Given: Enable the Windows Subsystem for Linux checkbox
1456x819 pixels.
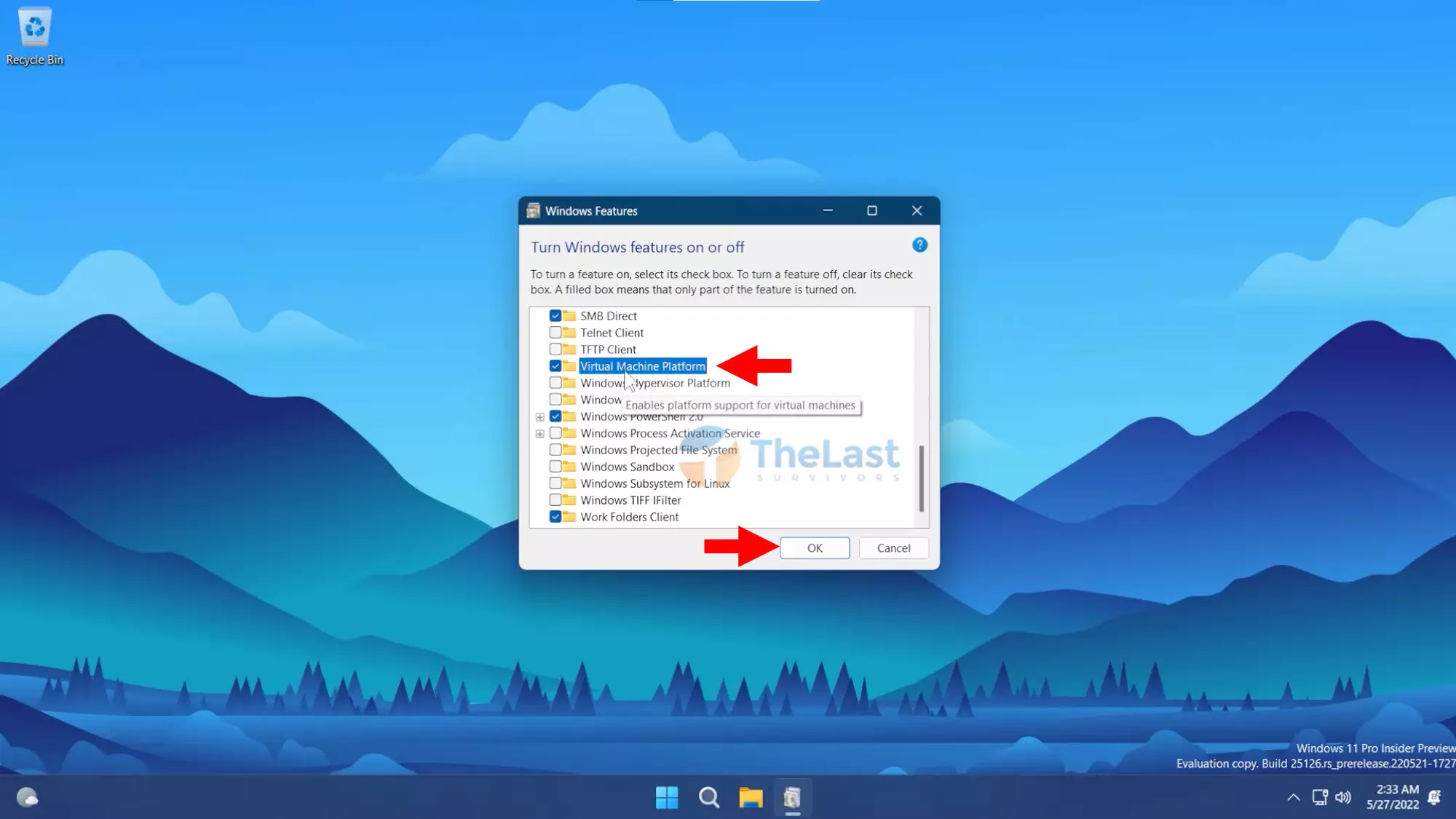Looking at the screenshot, I should point(555,483).
